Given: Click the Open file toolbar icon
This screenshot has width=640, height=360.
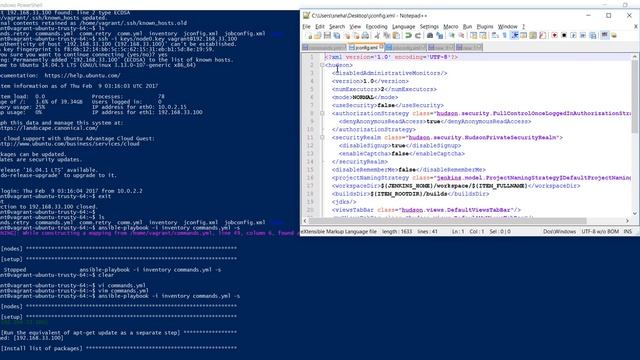Looking at the screenshot, I should pyautogui.click(x=318, y=36).
